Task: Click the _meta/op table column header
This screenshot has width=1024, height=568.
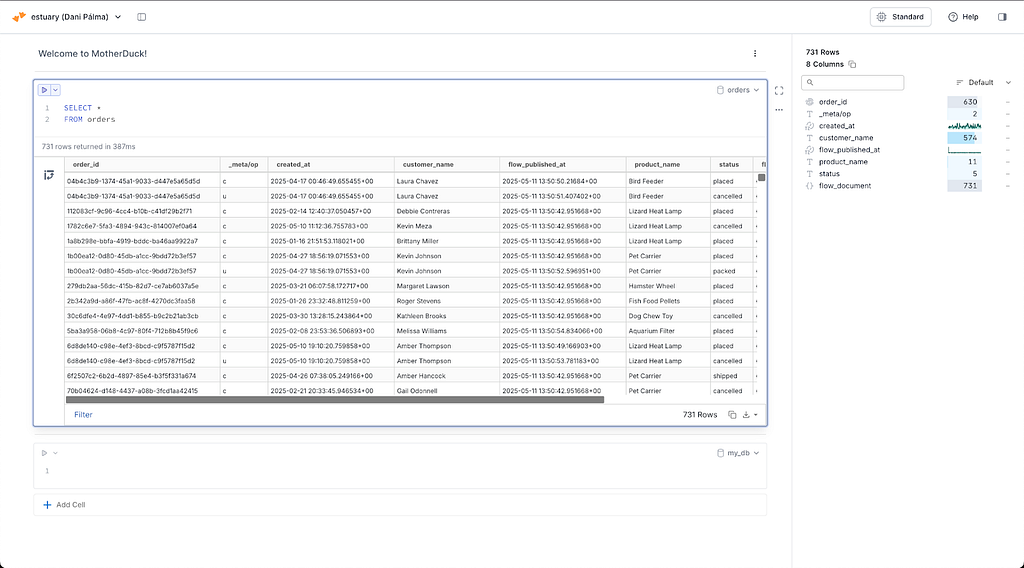Action: tap(244, 165)
